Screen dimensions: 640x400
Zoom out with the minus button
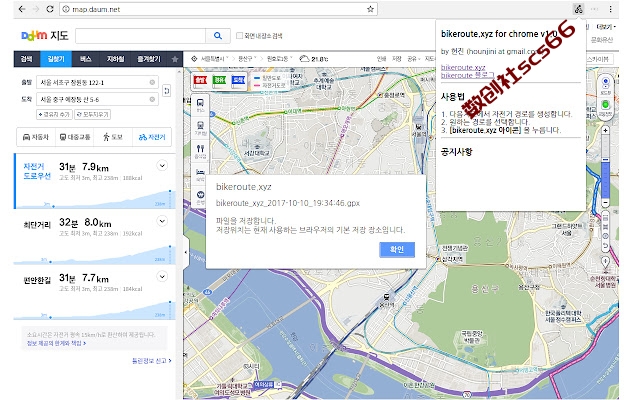(x=606, y=202)
